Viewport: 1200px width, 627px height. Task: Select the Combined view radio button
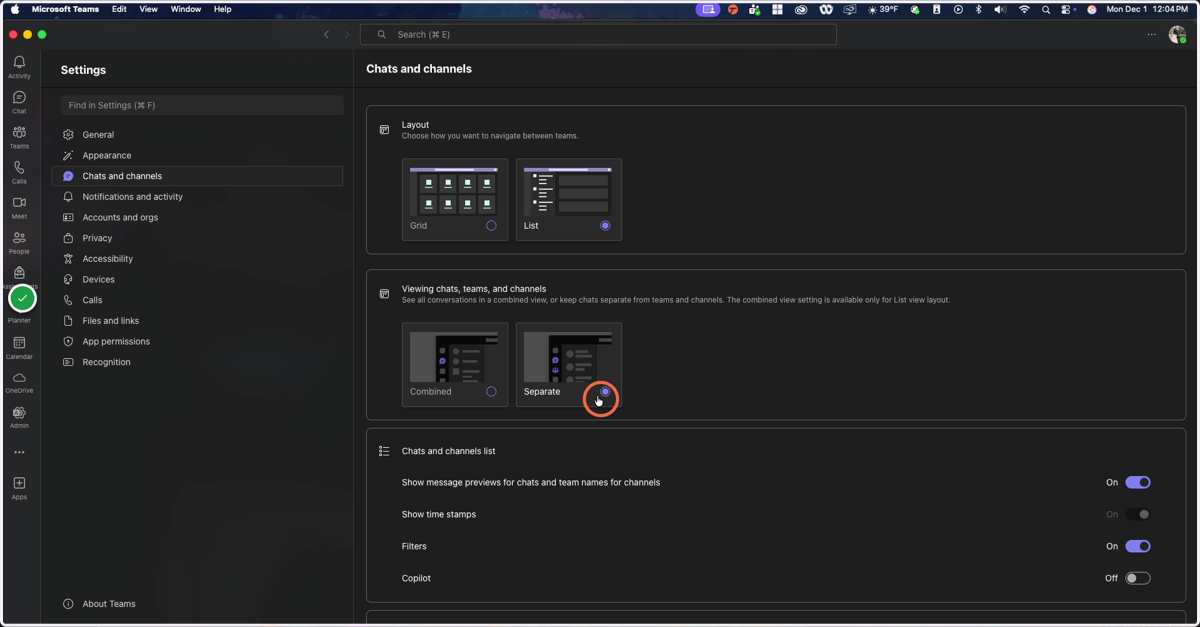tap(491, 392)
